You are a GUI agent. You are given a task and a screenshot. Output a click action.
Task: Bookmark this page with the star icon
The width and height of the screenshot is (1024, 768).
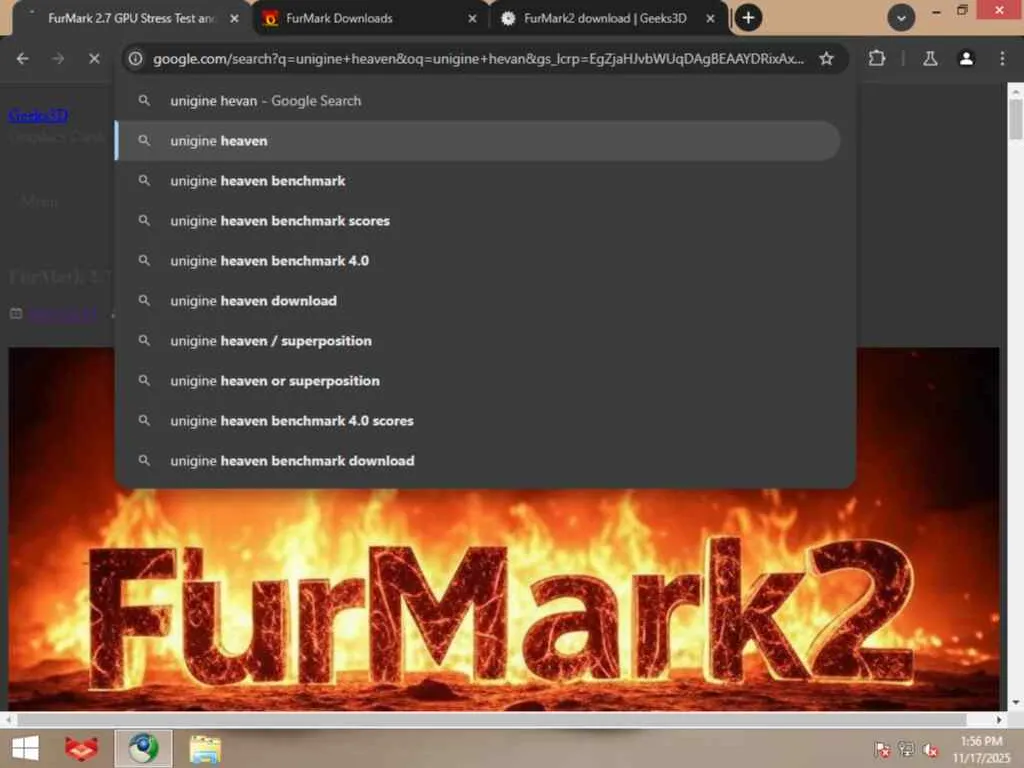(x=826, y=59)
